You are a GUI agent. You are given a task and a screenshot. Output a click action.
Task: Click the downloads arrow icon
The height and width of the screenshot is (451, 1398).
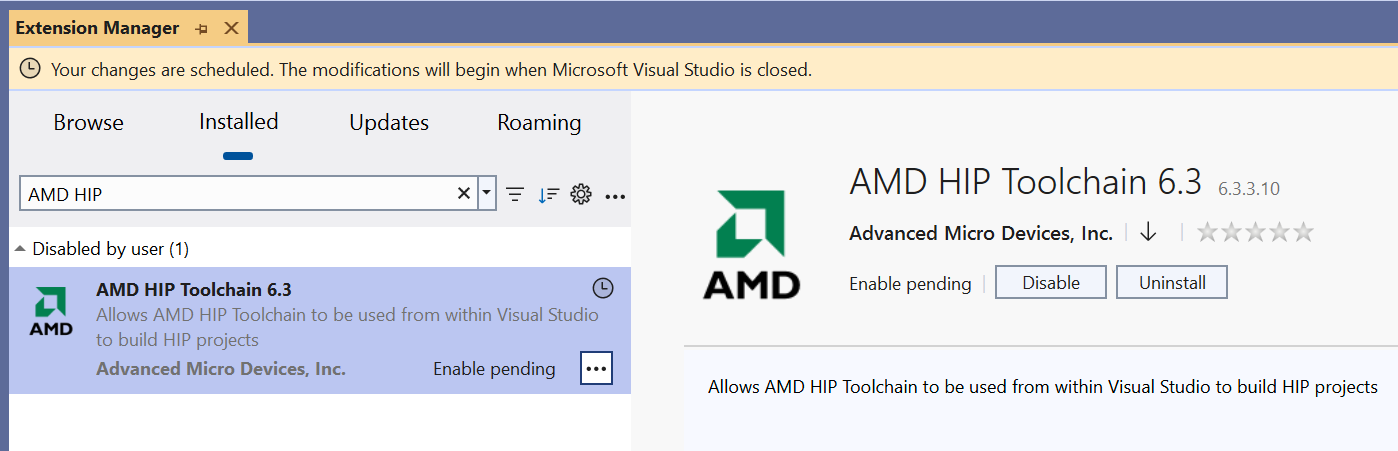(x=1148, y=232)
